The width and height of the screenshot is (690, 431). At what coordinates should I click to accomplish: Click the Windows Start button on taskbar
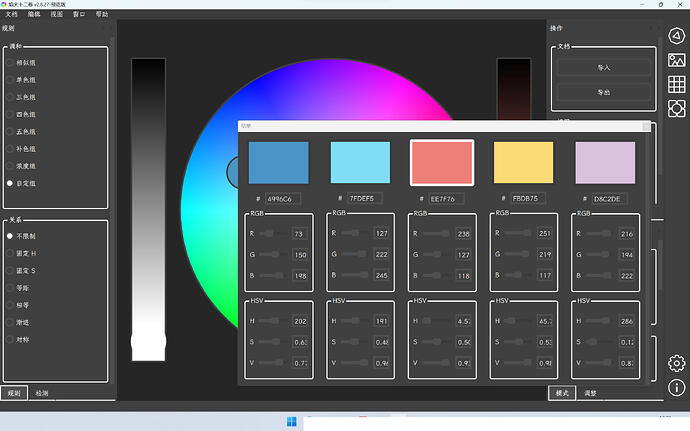coord(291,421)
